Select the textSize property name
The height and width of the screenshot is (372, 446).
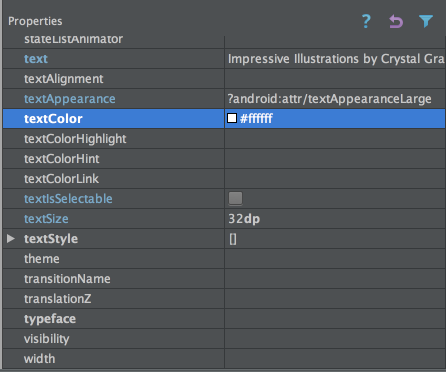tap(46, 219)
